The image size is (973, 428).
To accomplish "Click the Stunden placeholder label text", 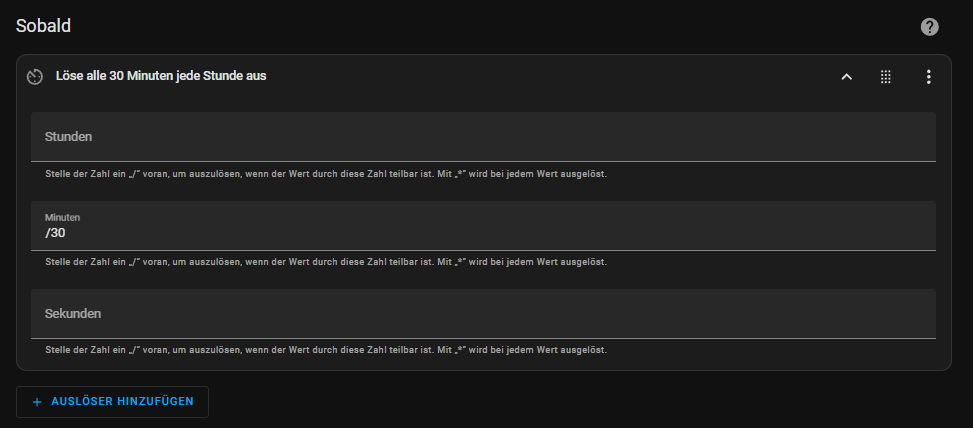I will tap(68, 136).
